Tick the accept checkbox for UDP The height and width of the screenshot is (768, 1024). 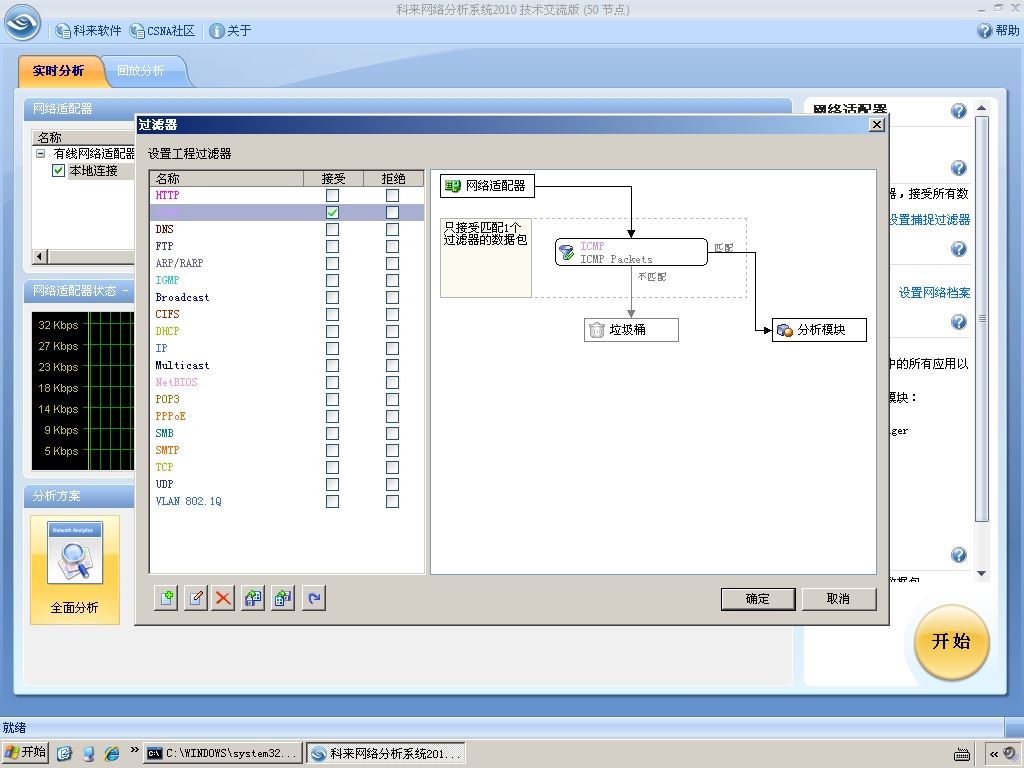tap(332, 484)
